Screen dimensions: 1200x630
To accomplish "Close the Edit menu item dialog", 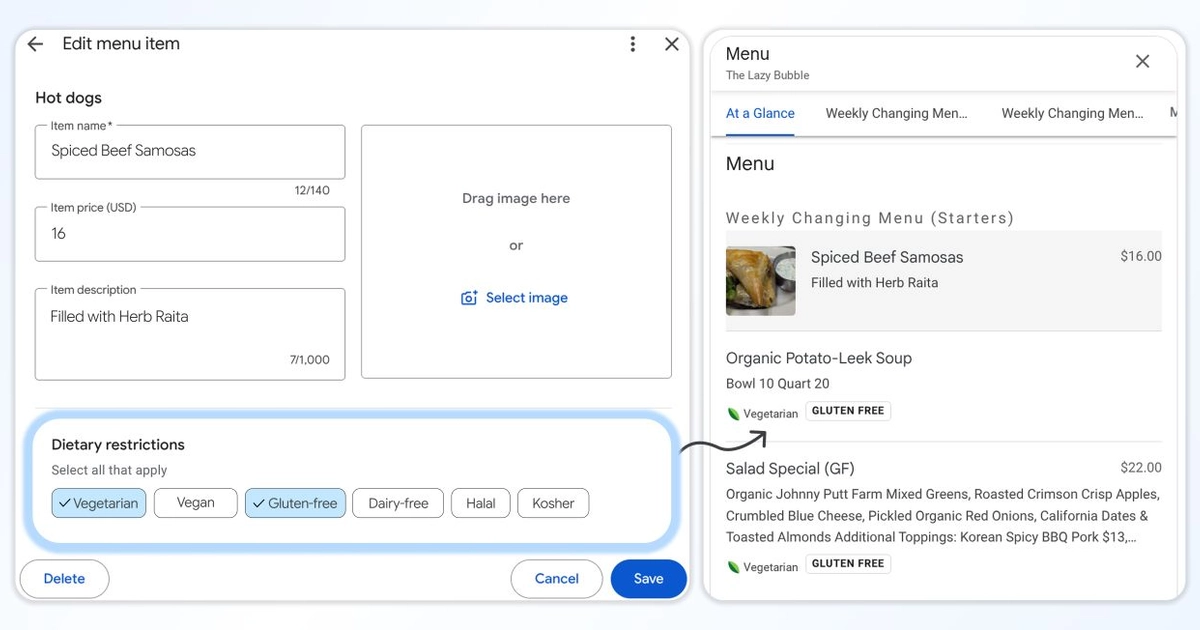I will (672, 44).
